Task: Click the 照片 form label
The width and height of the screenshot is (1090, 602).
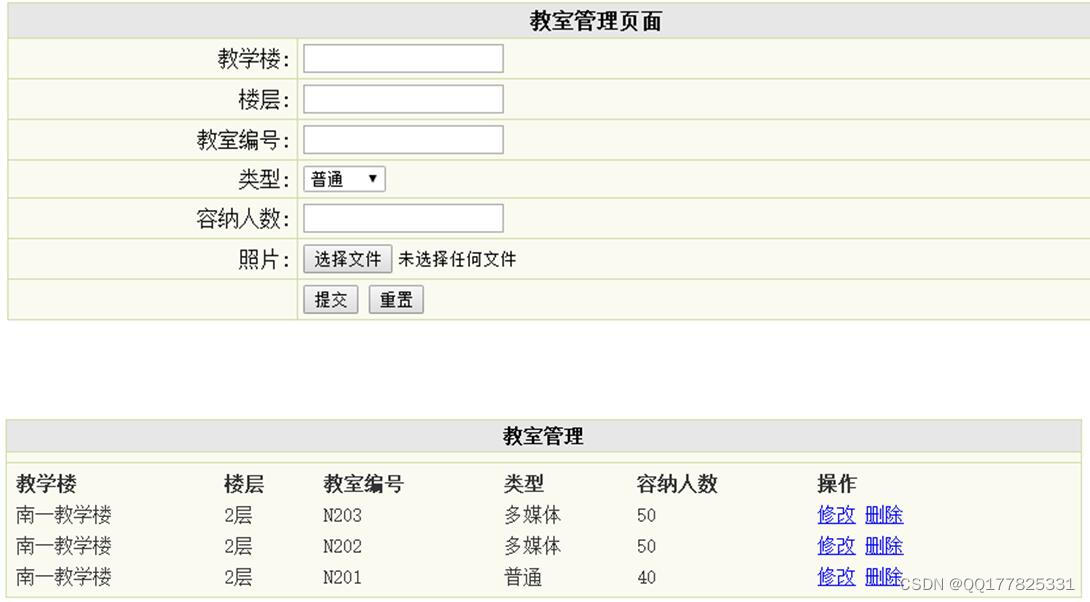Action: pos(263,259)
